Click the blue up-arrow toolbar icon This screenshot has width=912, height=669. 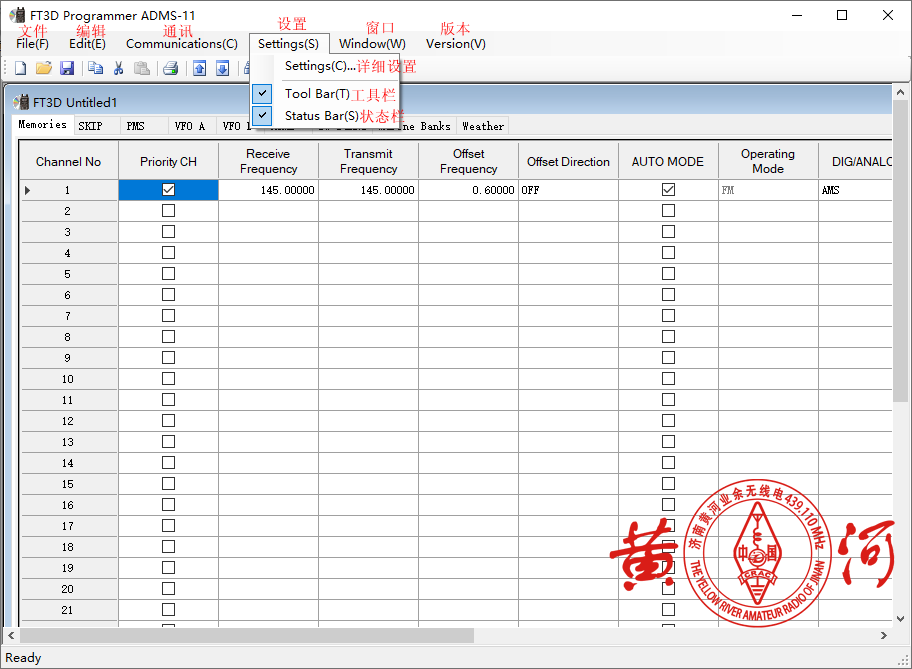[199, 68]
